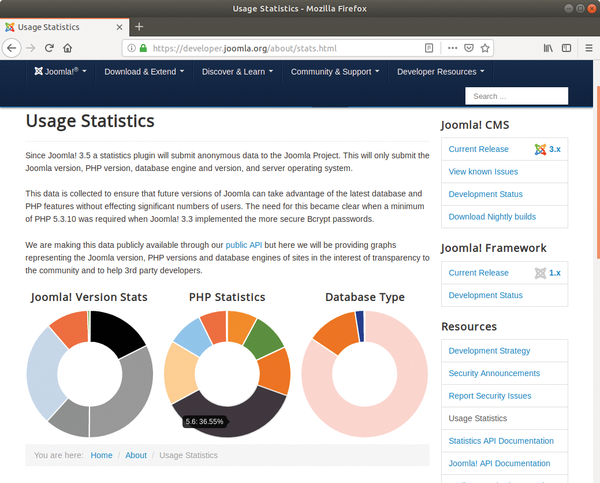Image resolution: width=600 pixels, height=483 pixels.
Task: Click Home in the breadcrumb
Action: coord(101,455)
